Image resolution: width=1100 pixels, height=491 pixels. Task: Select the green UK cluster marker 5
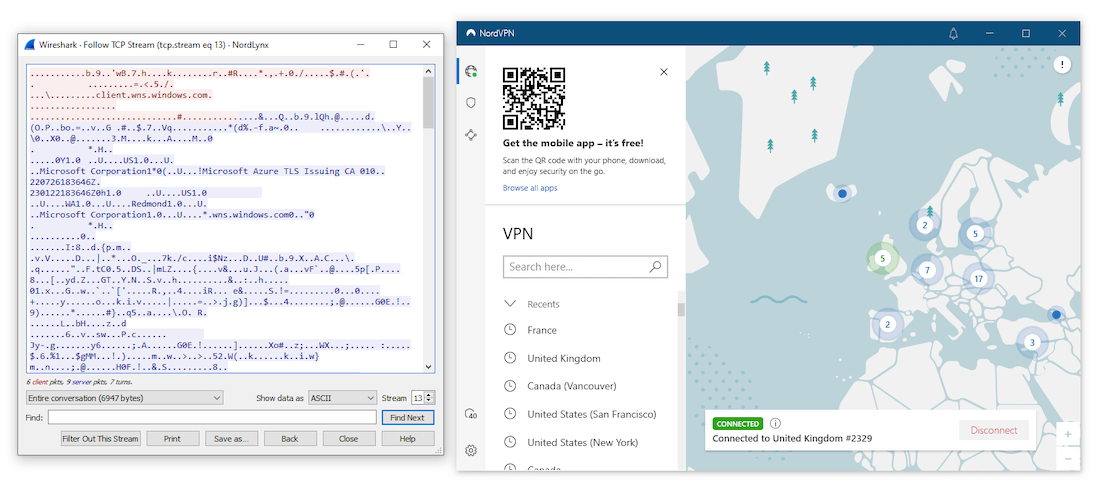[x=882, y=259]
